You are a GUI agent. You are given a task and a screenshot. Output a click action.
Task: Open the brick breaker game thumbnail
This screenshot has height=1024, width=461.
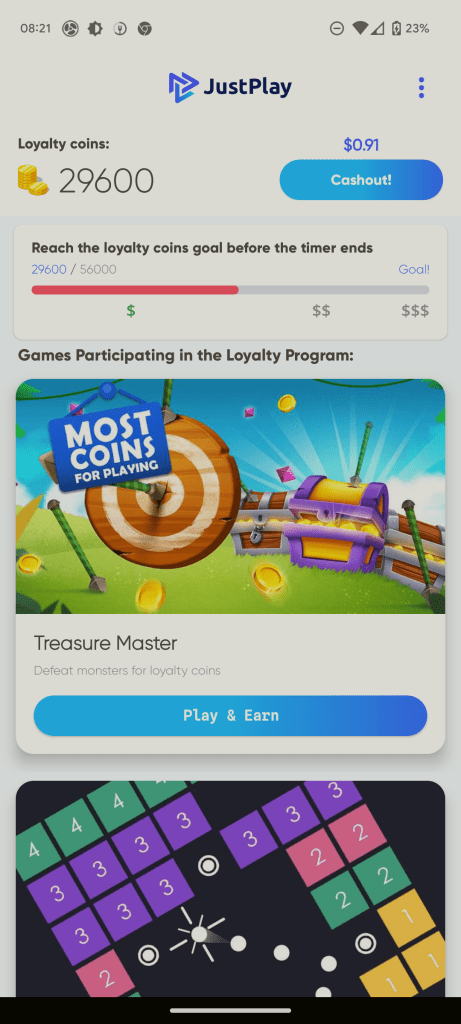click(230, 889)
